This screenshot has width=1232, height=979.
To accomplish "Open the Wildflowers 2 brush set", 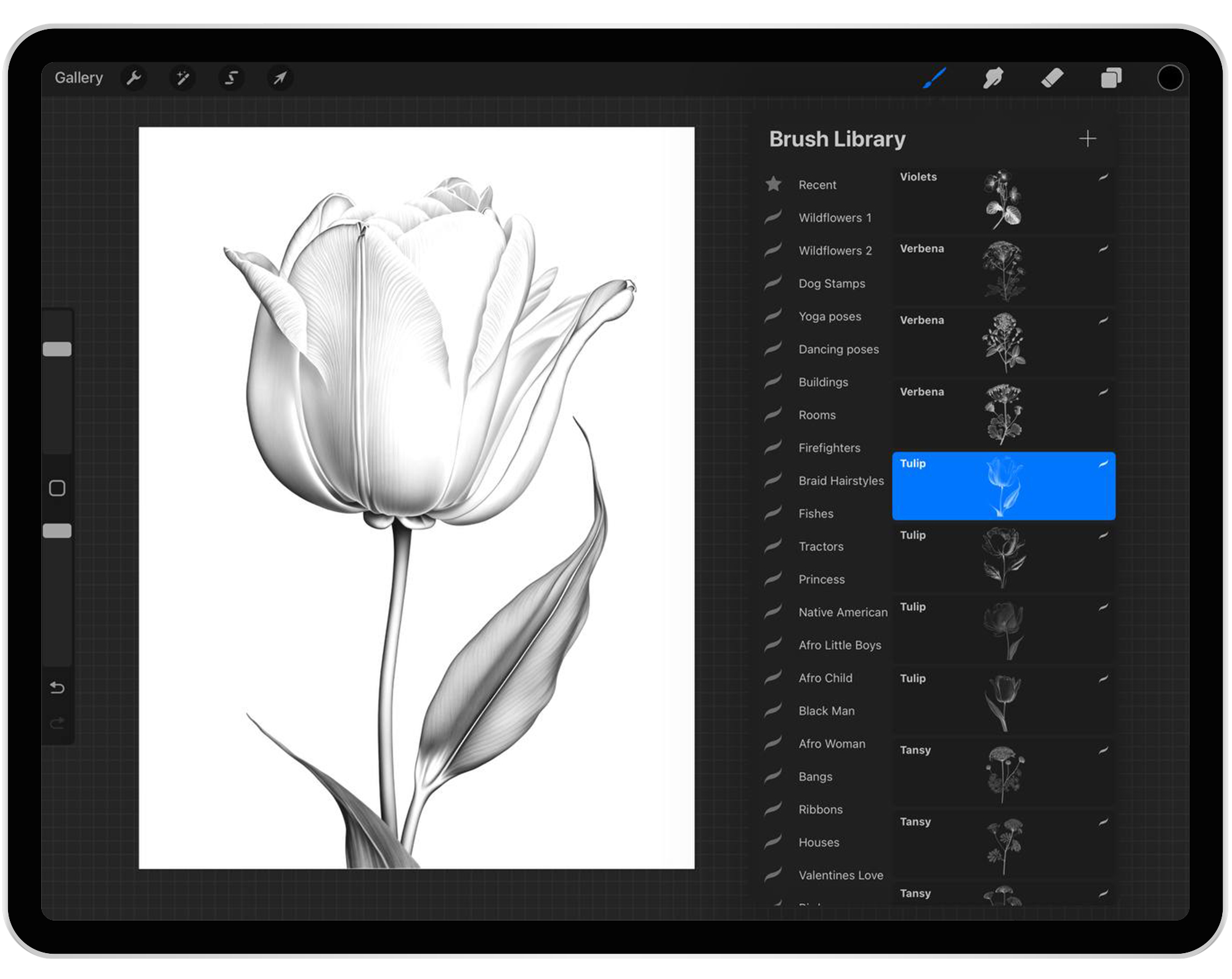I will tap(835, 251).
